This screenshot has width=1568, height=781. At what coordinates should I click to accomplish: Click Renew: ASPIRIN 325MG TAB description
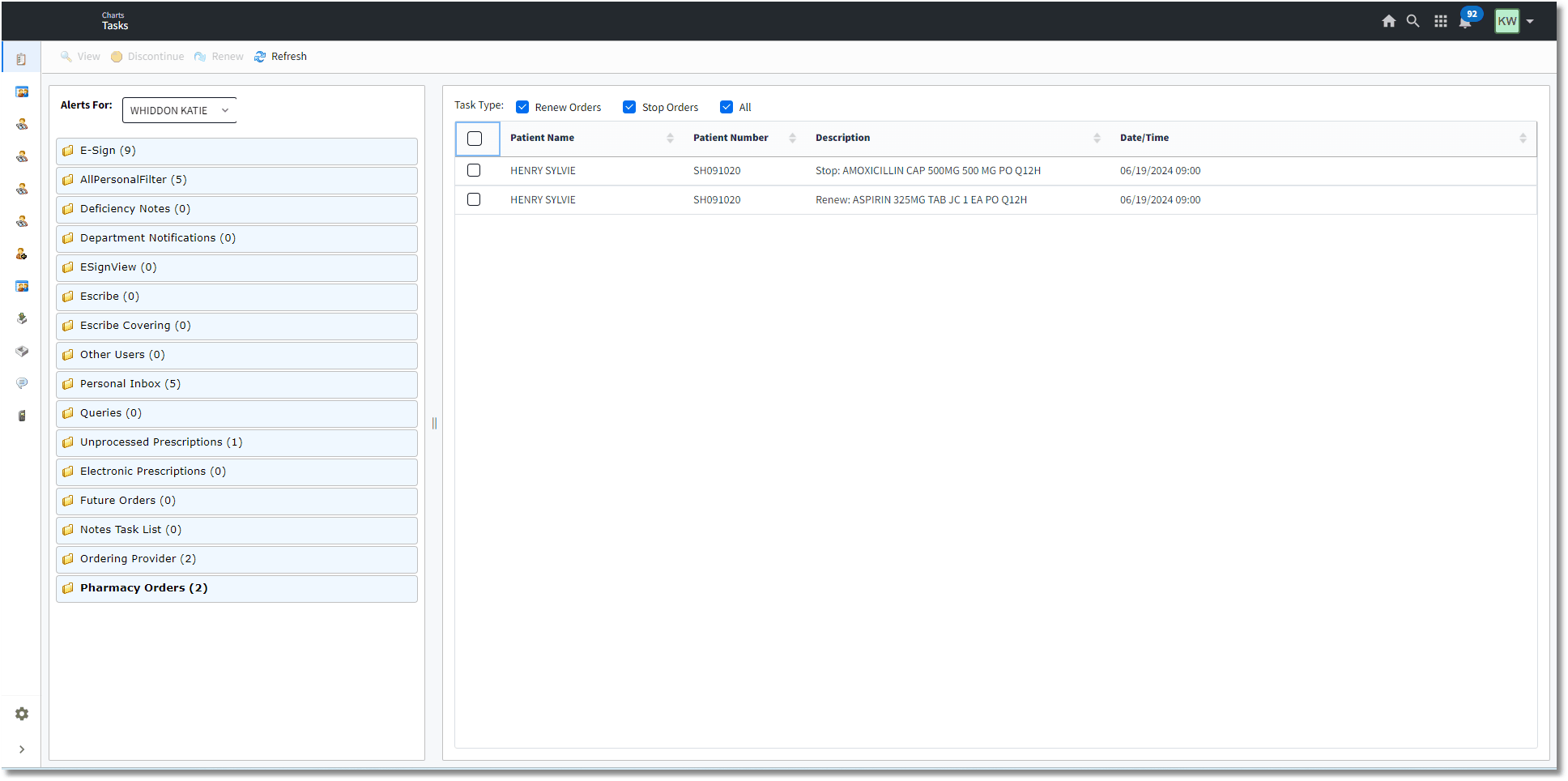[x=921, y=200]
